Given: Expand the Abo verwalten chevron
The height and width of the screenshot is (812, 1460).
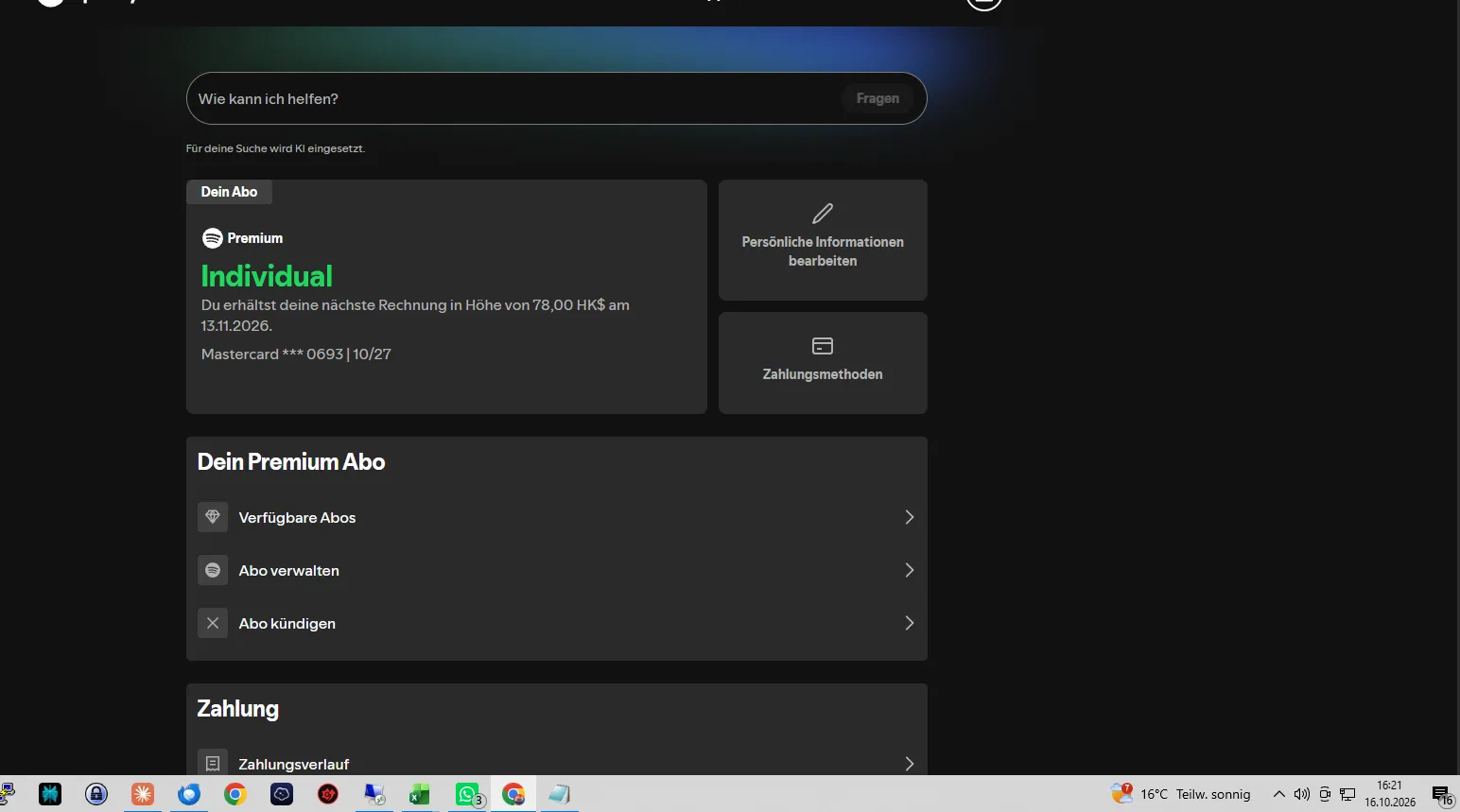Looking at the screenshot, I should (909, 570).
